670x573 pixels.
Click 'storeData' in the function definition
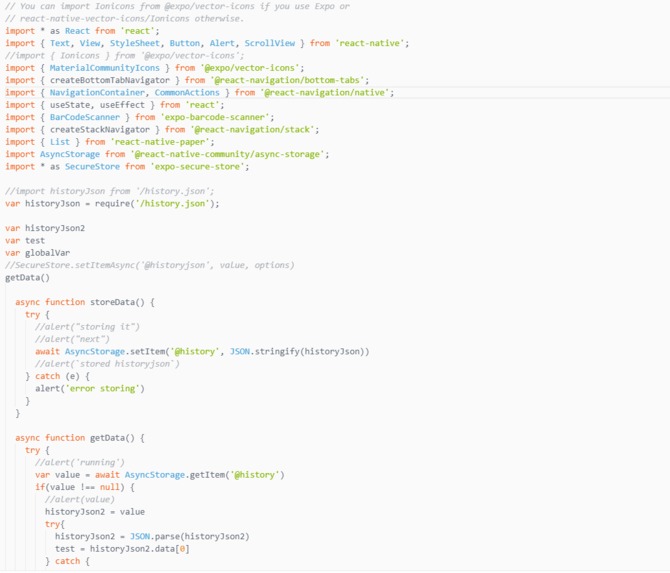click(112, 302)
